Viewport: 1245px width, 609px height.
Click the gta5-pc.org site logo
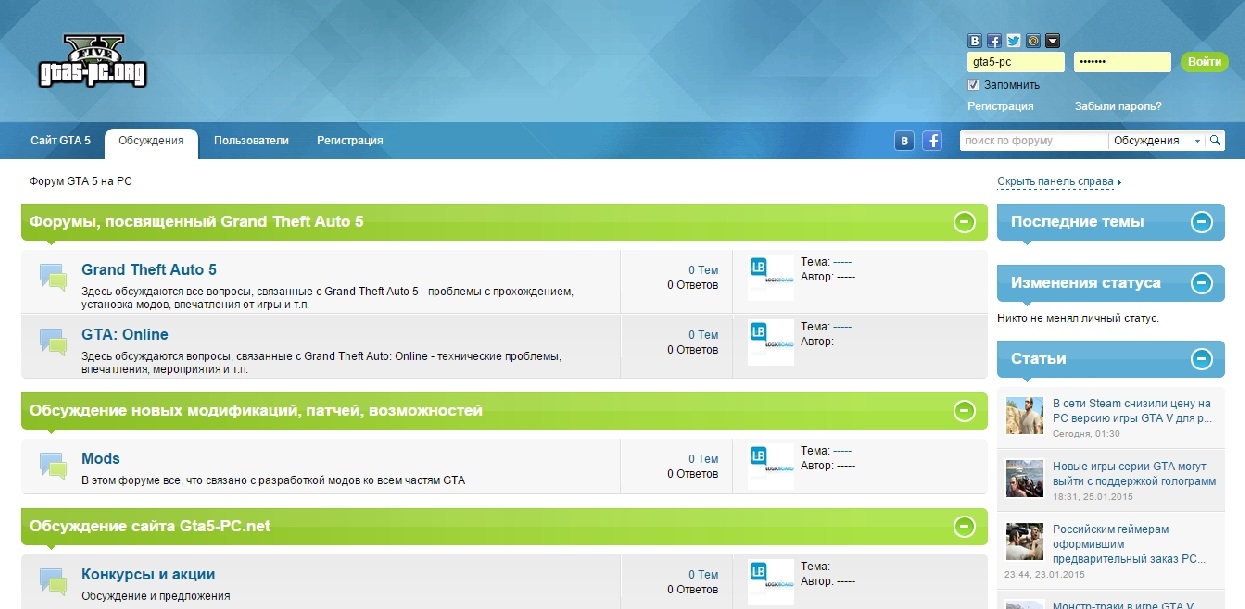(94, 61)
